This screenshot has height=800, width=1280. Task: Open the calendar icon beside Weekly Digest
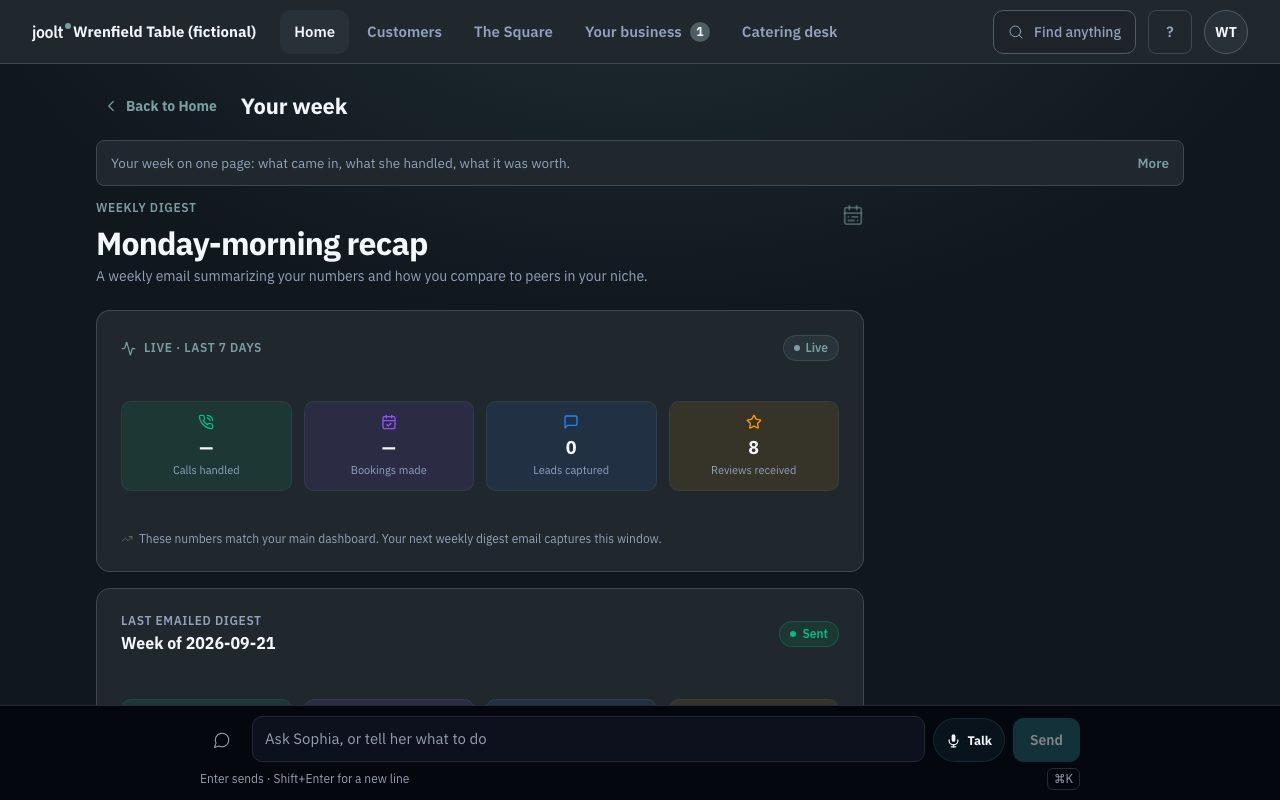[853, 215]
